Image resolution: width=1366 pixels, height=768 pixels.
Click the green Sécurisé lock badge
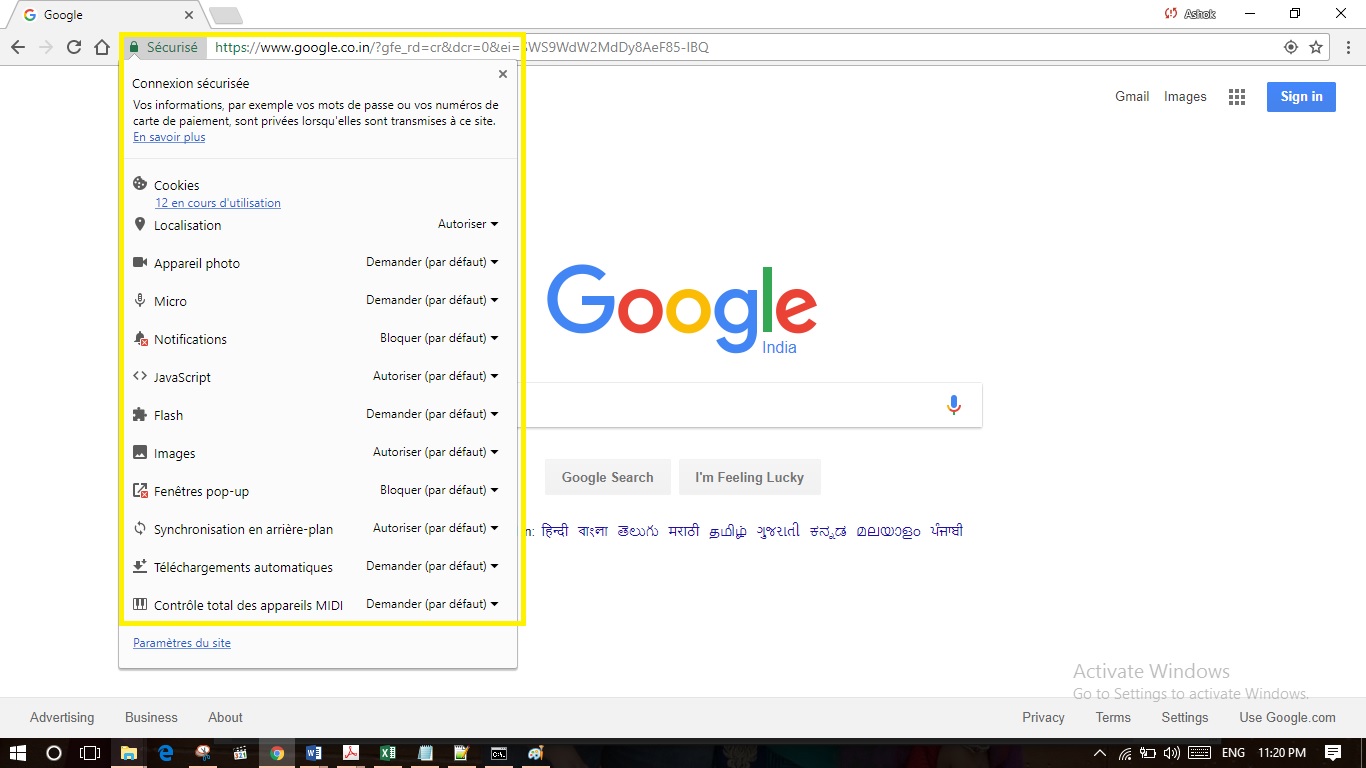click(x=163, y=47)
